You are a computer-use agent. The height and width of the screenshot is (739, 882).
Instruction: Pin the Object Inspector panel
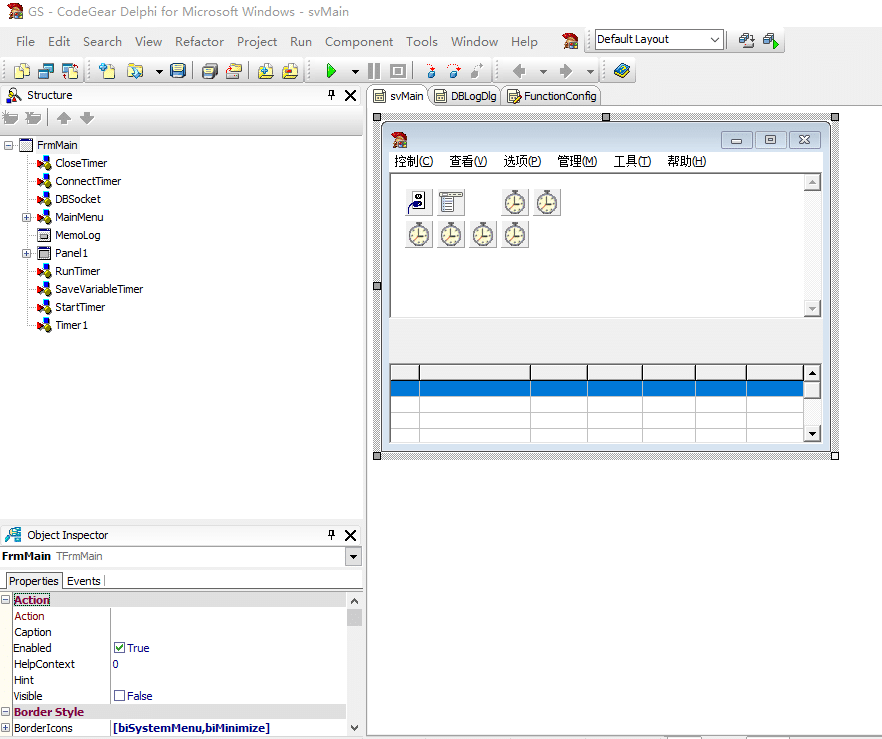click(331, 535)
